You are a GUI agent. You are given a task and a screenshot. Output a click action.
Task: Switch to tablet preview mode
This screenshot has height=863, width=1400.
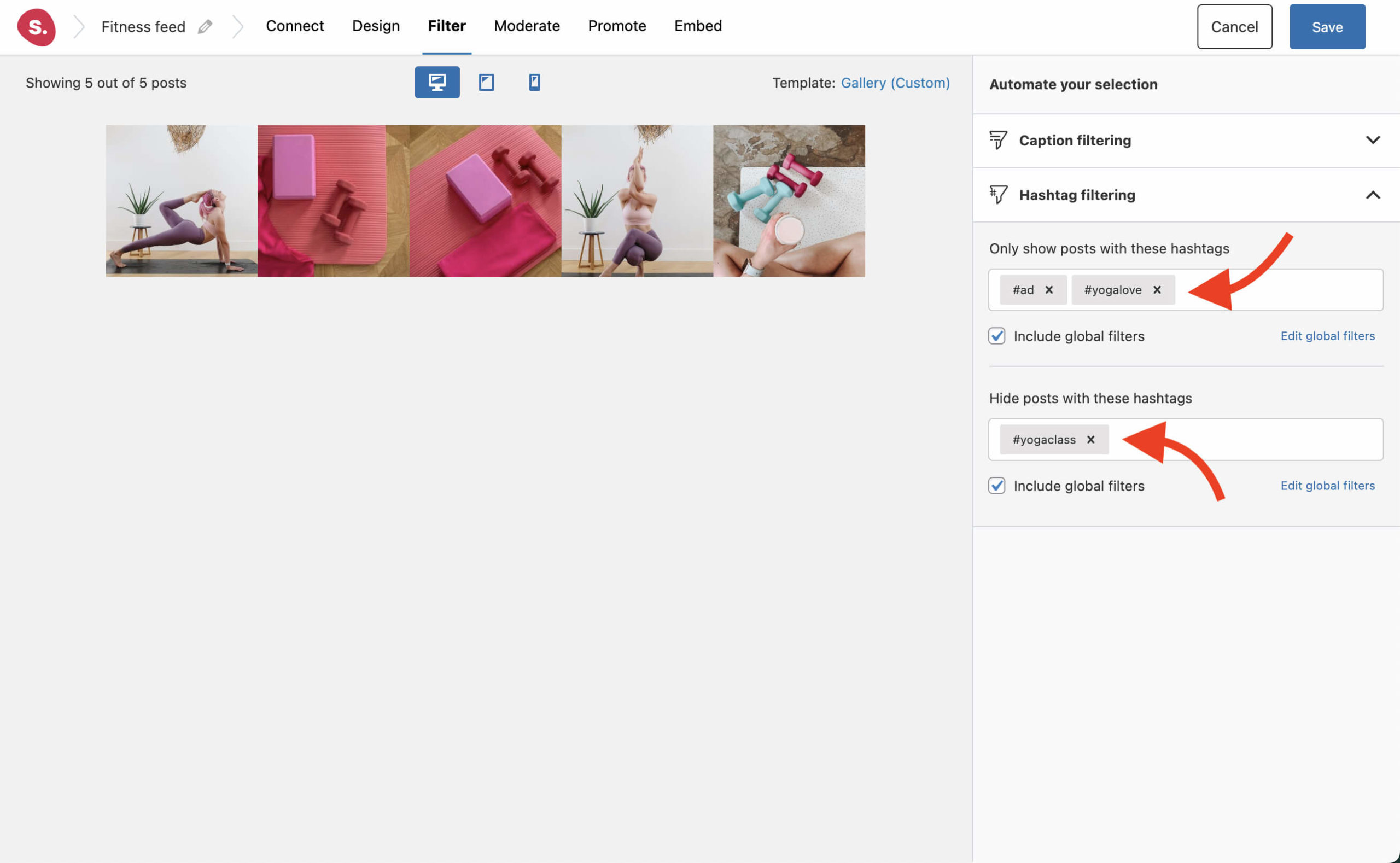(x=486, y=82)
